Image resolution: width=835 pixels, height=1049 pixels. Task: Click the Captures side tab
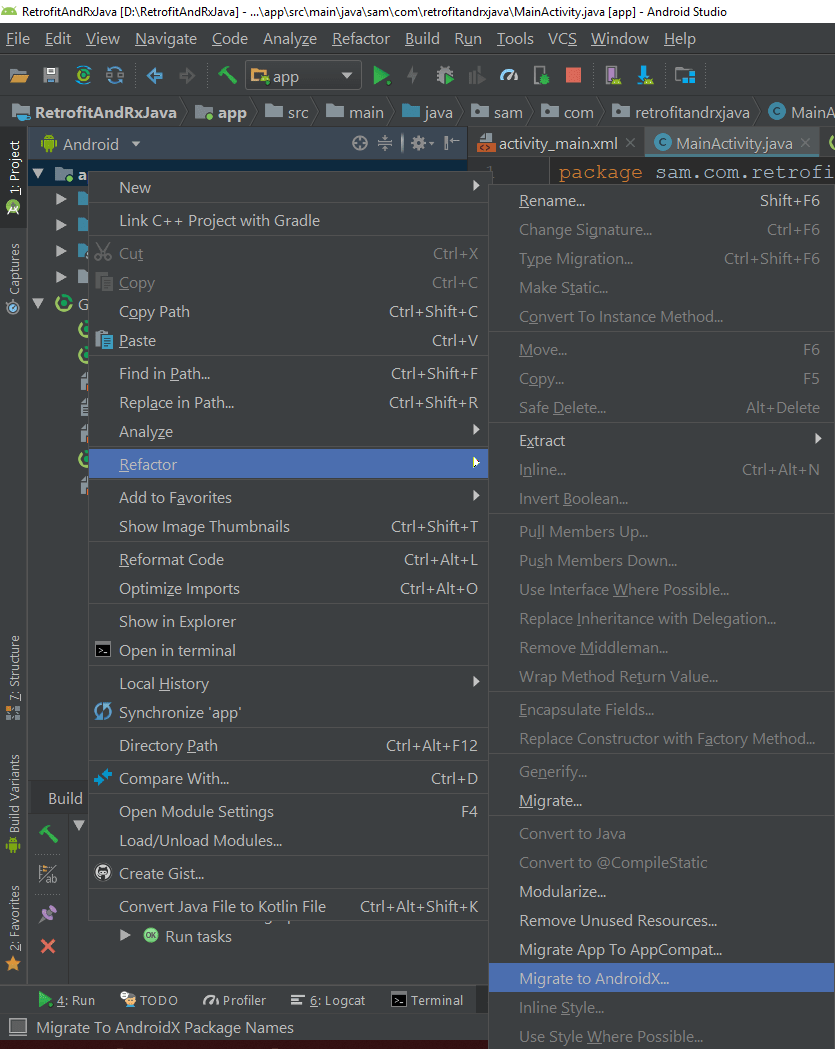point(13,278)
